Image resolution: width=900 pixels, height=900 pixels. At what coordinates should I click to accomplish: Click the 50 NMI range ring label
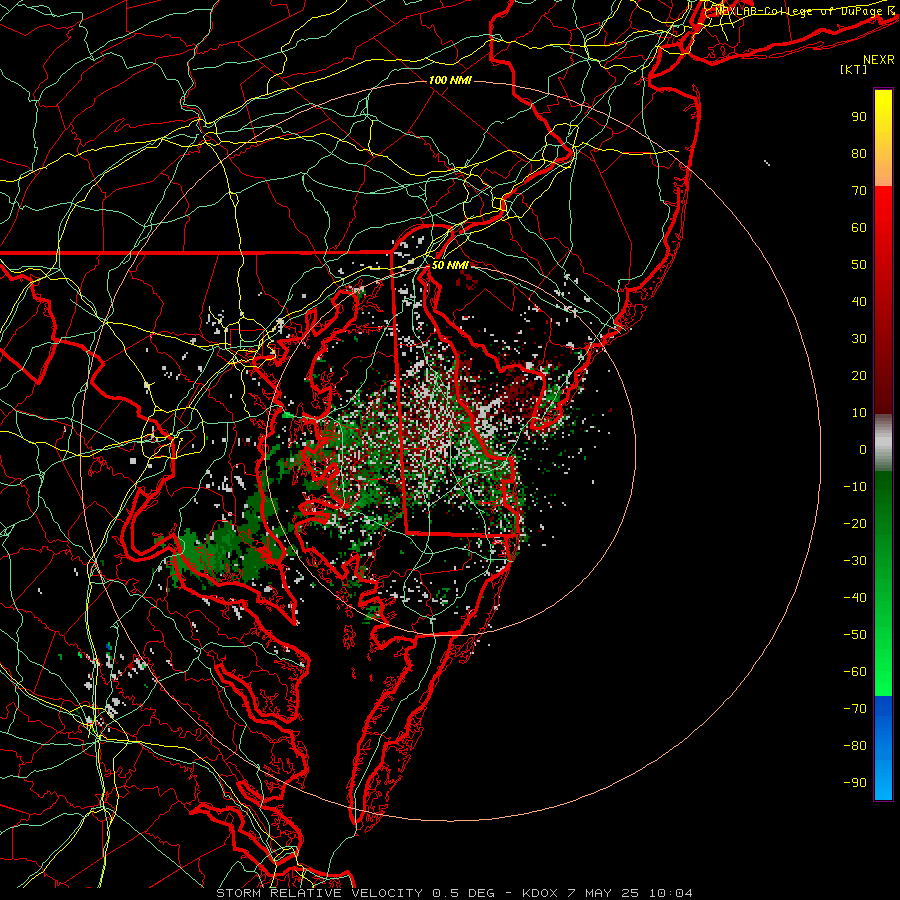point(450,265)
